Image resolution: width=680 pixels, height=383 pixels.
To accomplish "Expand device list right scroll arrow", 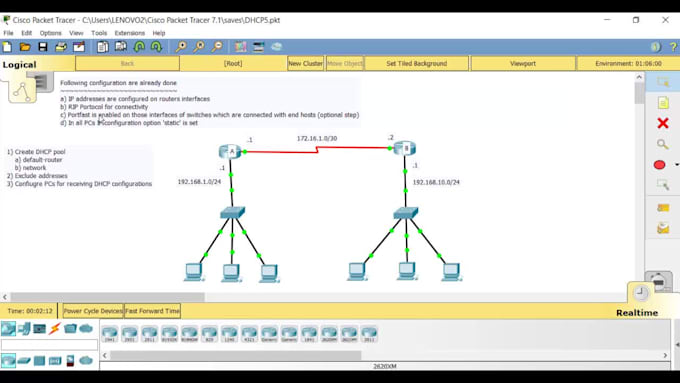I will (665, 355).
